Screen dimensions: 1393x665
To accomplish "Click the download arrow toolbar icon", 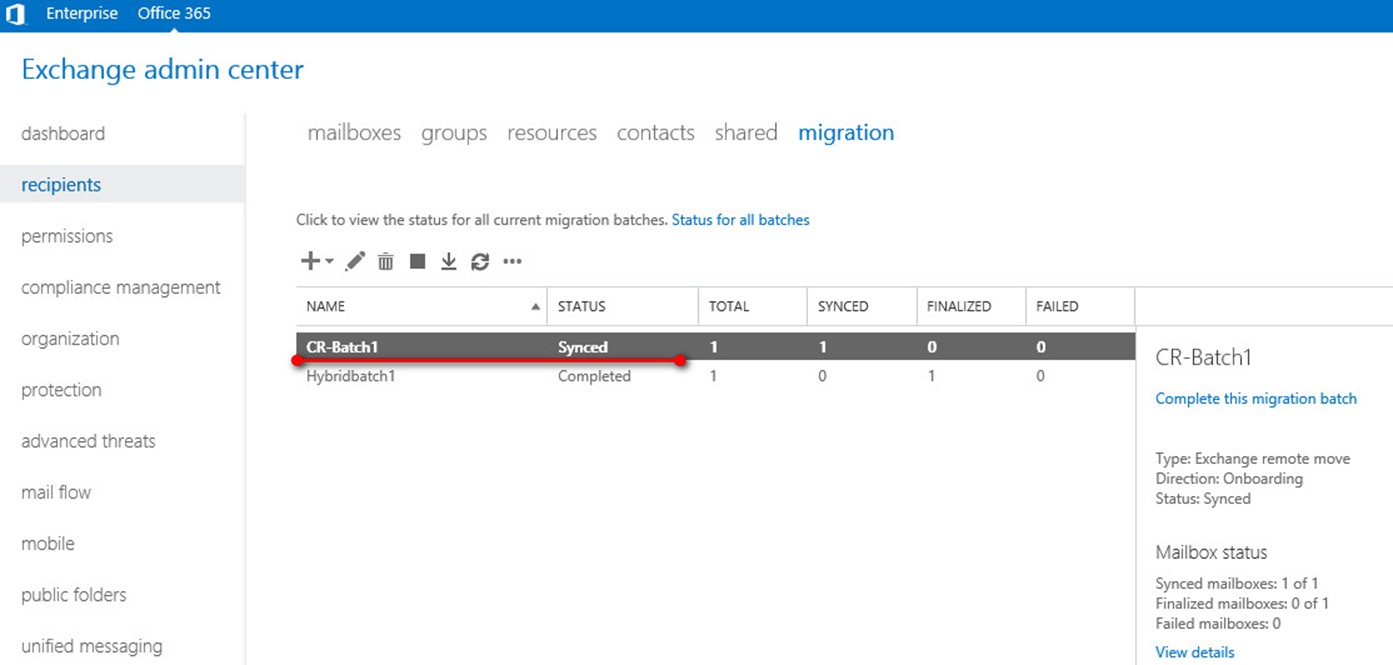I will [449, 262].
